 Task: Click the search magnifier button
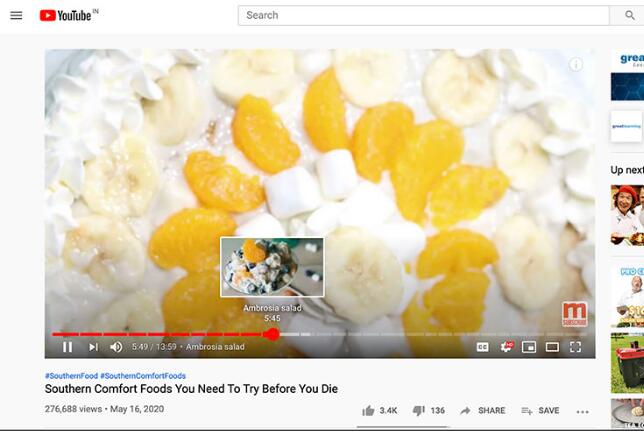coord(629,16)
